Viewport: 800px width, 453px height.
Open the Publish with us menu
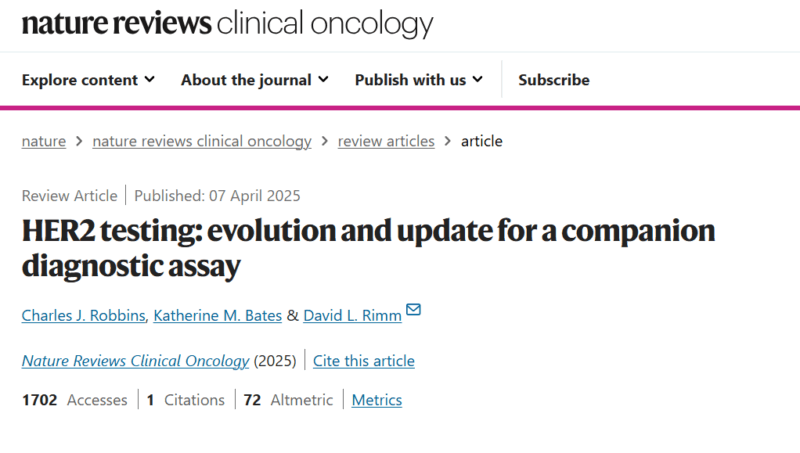(419, 80)
